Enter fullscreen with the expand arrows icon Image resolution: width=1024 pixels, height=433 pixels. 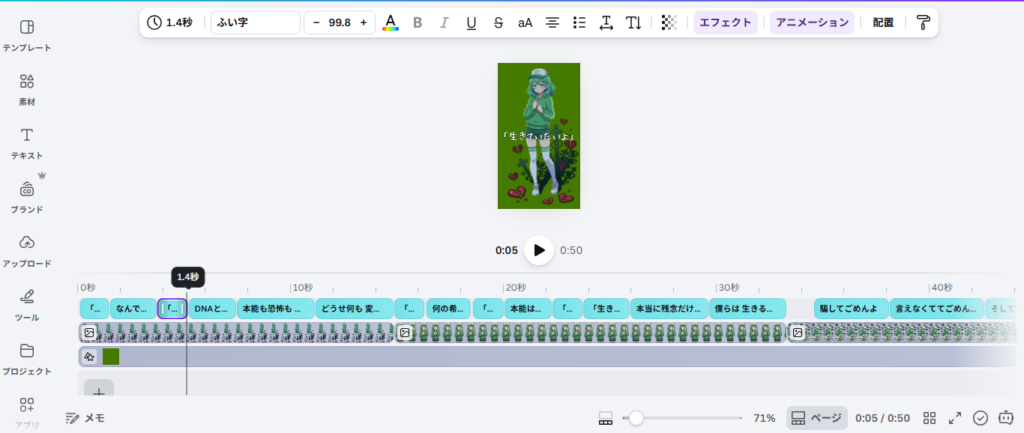tap(955, 418)
